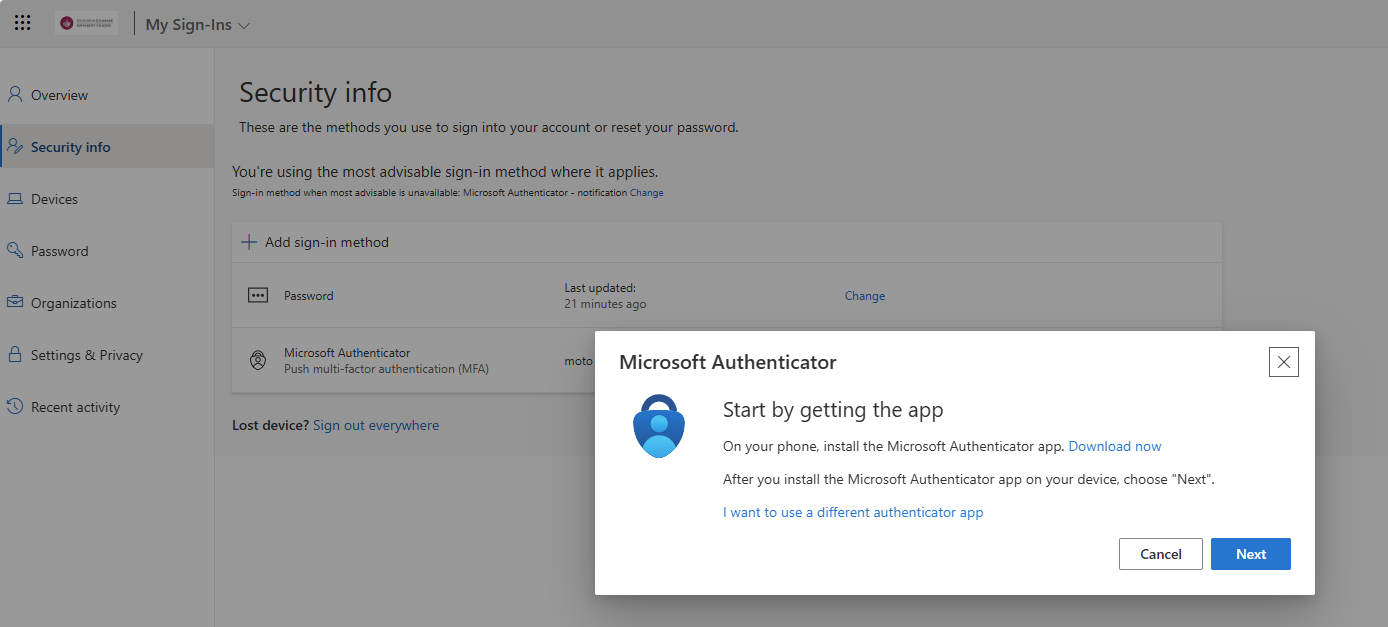The height and width of the screenshot is (627, 1388).
Task: Click the organization logo in header
Action: coord(86,23)
